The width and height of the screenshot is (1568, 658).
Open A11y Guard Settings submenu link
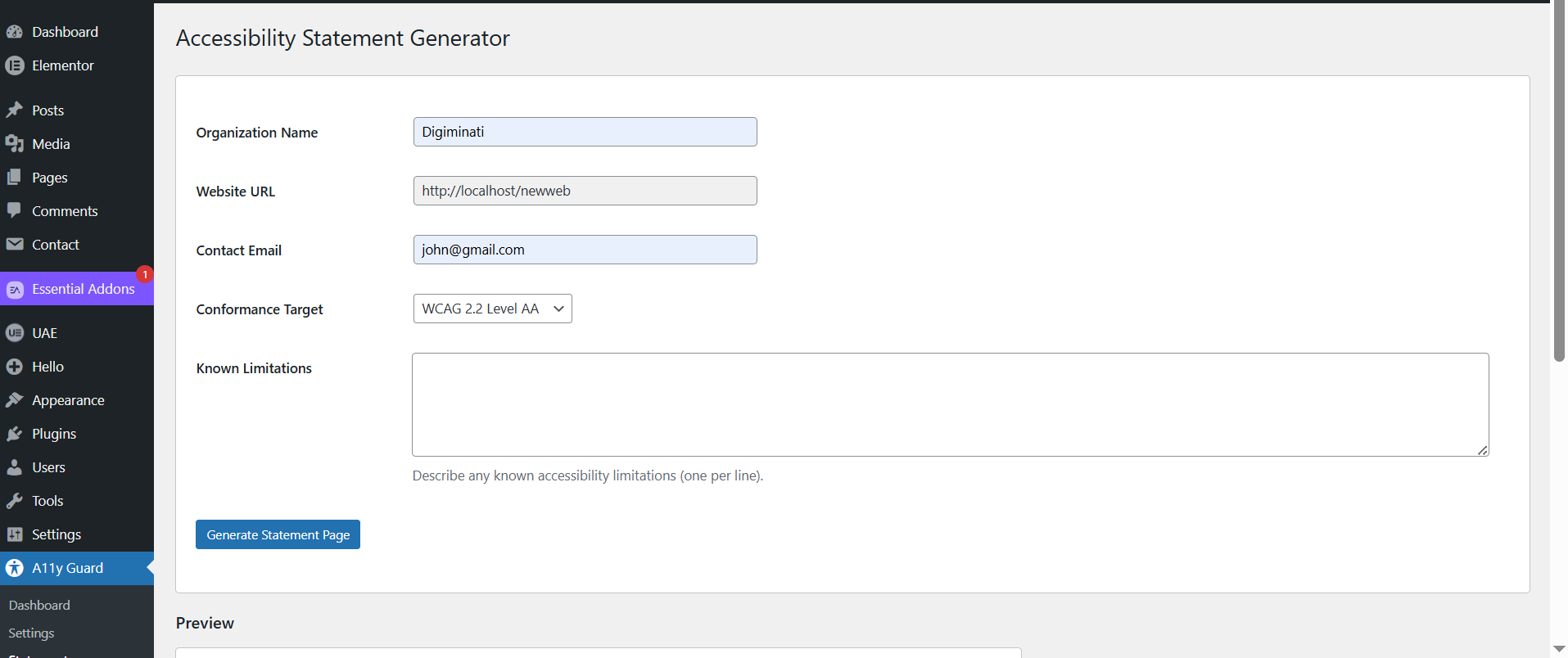coord(31,633)
